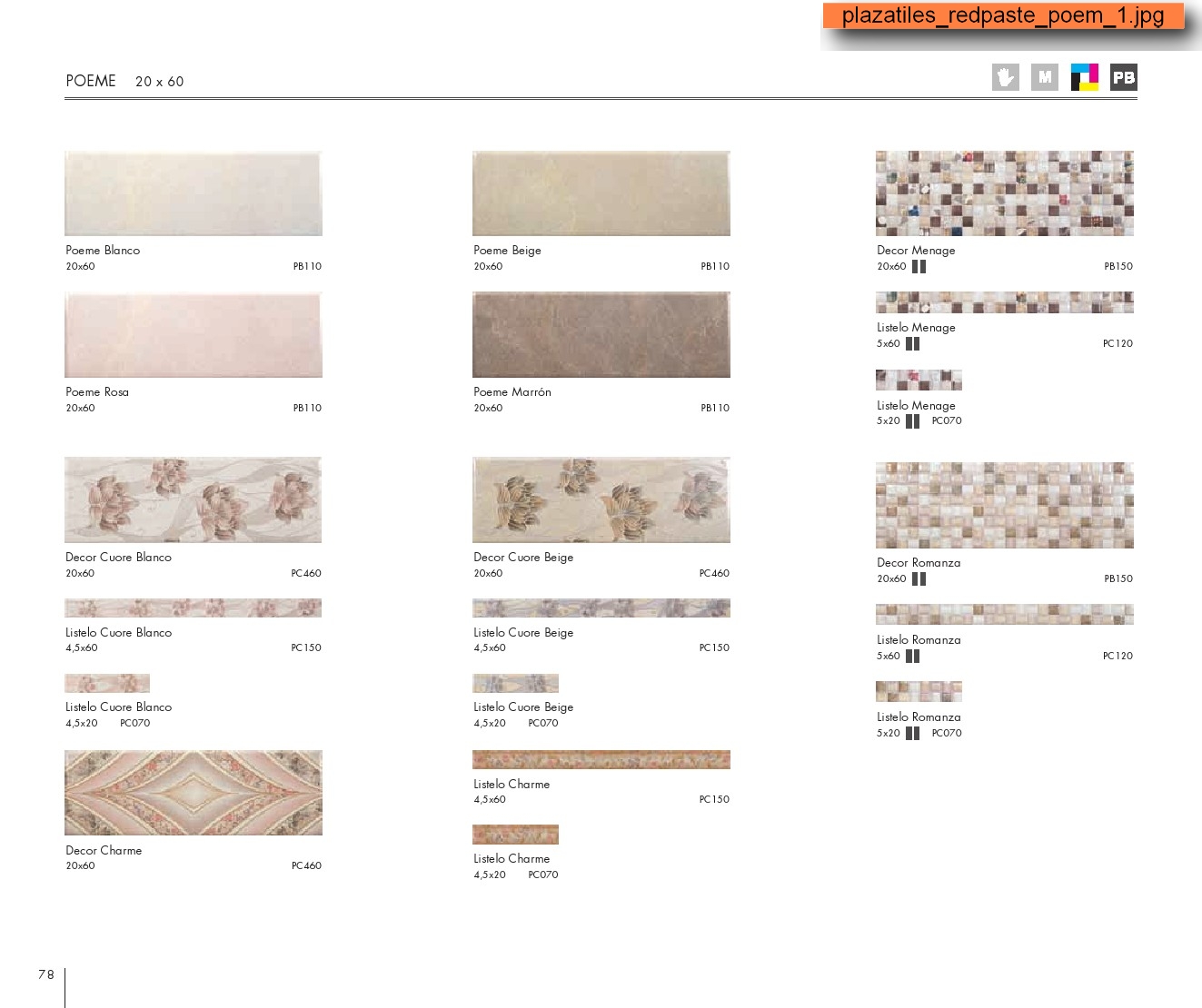This screenshot has height=1008, width=1202.
Task: Click the PB150 code under Decor Menage
Action: point(1118,267)
